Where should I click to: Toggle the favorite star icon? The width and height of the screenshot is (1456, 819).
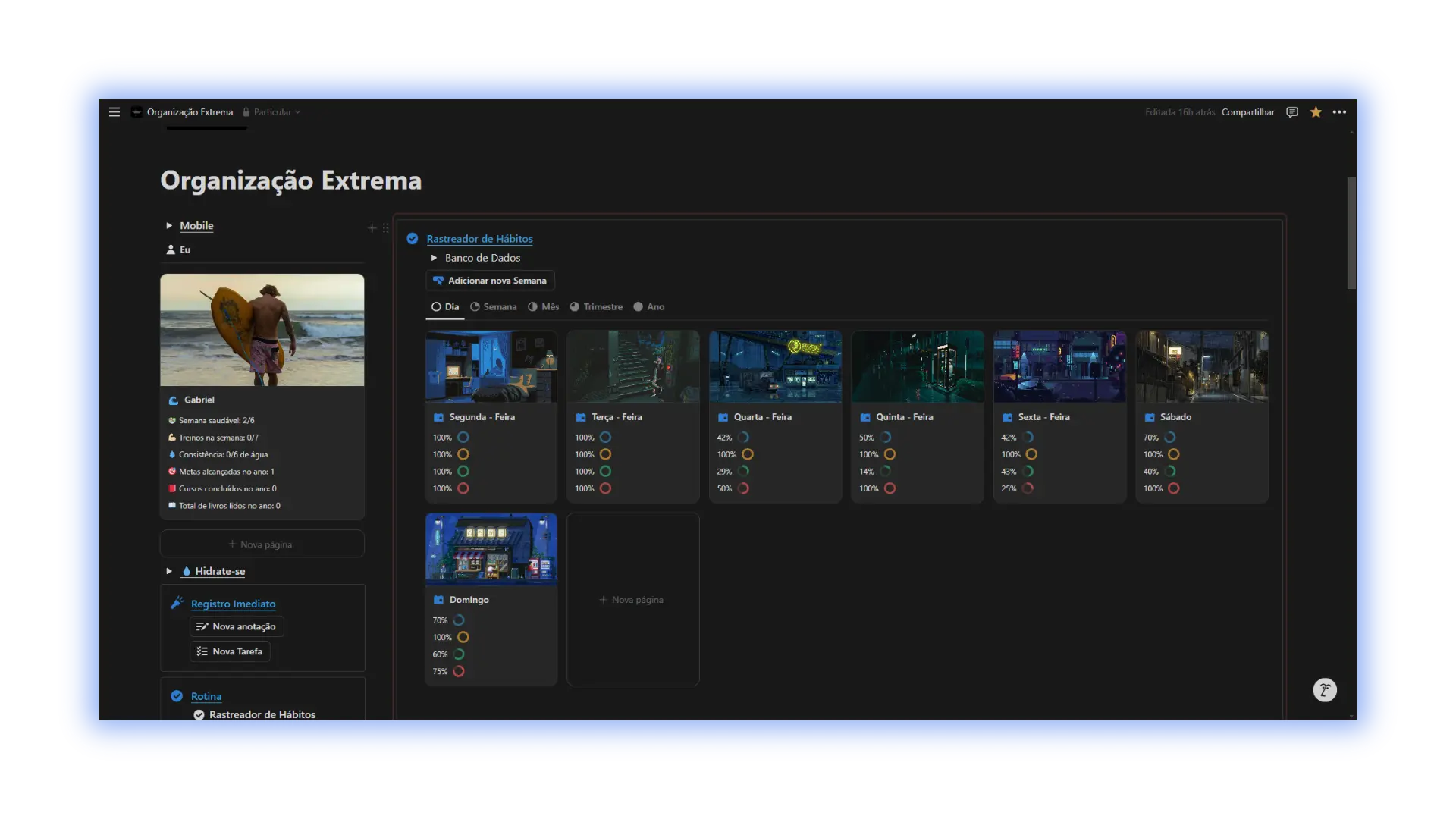point(1316,112)
